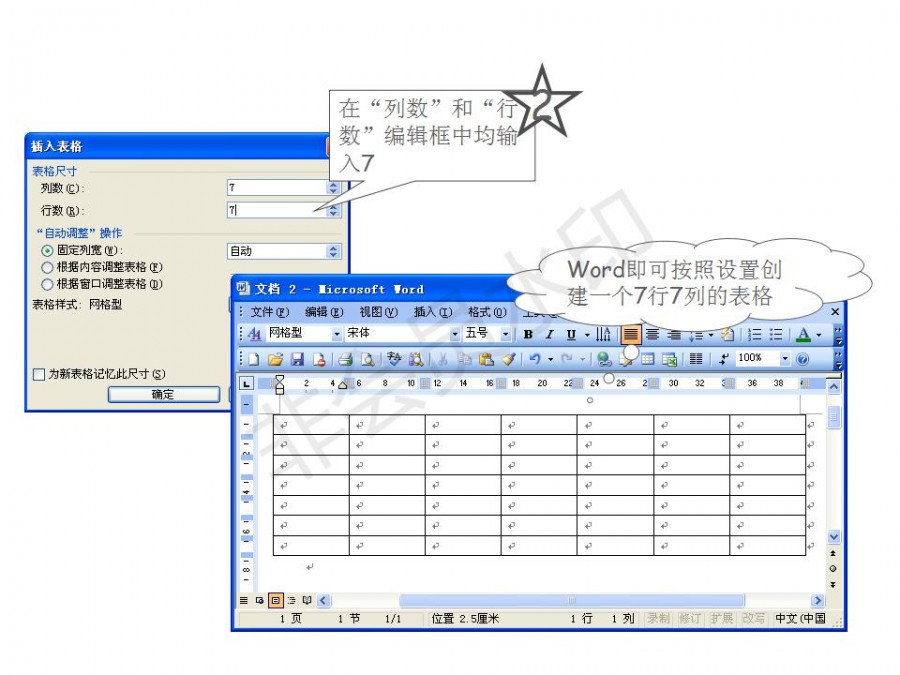Select the 固定列宽 radio button
This screenshot has width=900, height=675.
click(x=47, y=251)
